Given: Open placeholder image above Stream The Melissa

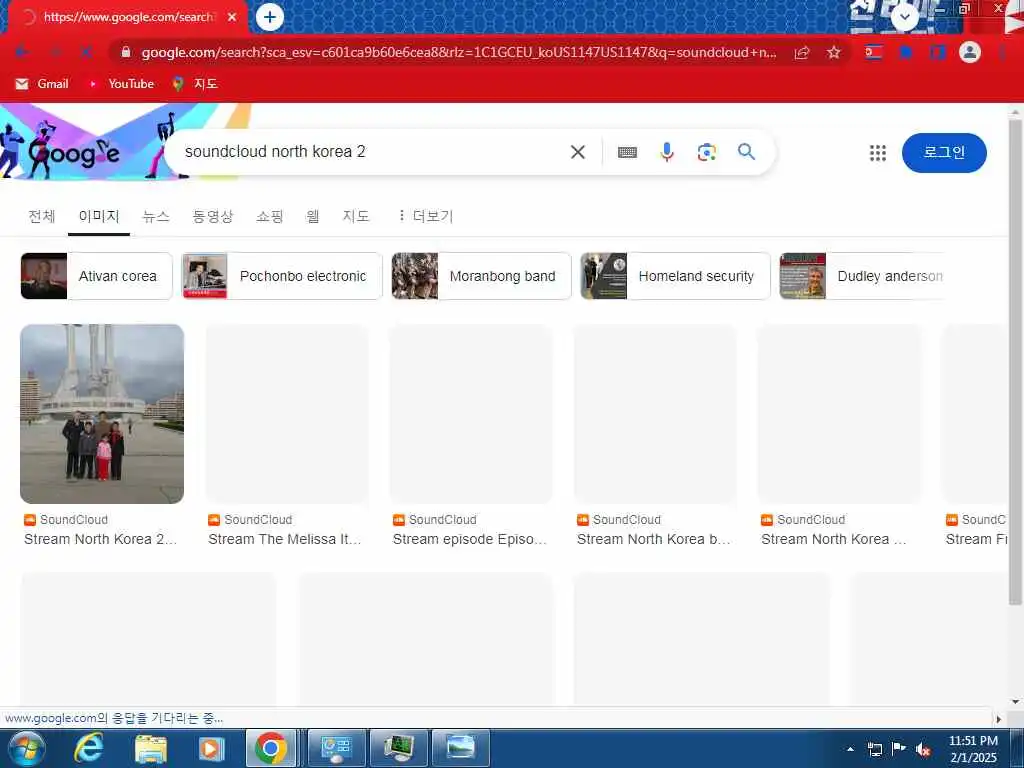Looking at the screenshot, I should click(x=287, y=413).
